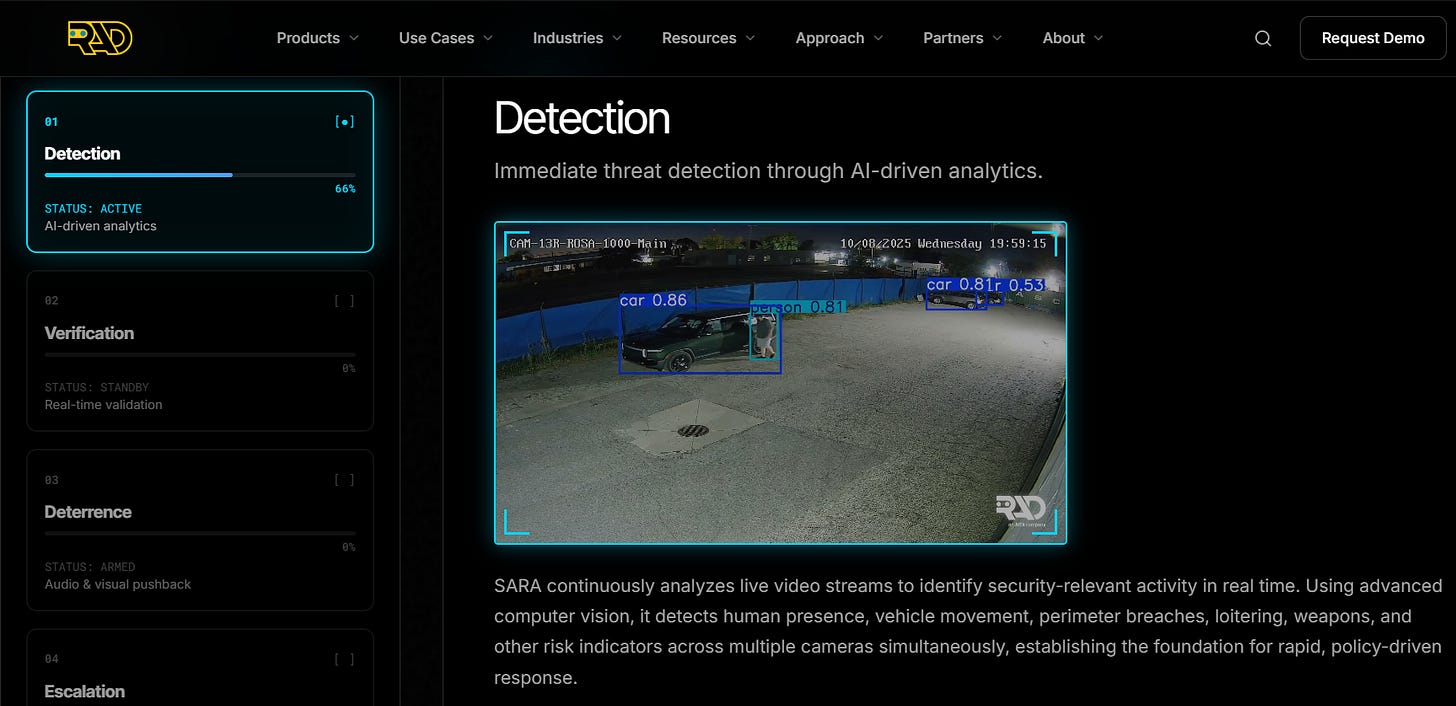Click the 'Immediate threat detection' subtitle
This screenshot has height=706, width=1456.
coord(768,171)
